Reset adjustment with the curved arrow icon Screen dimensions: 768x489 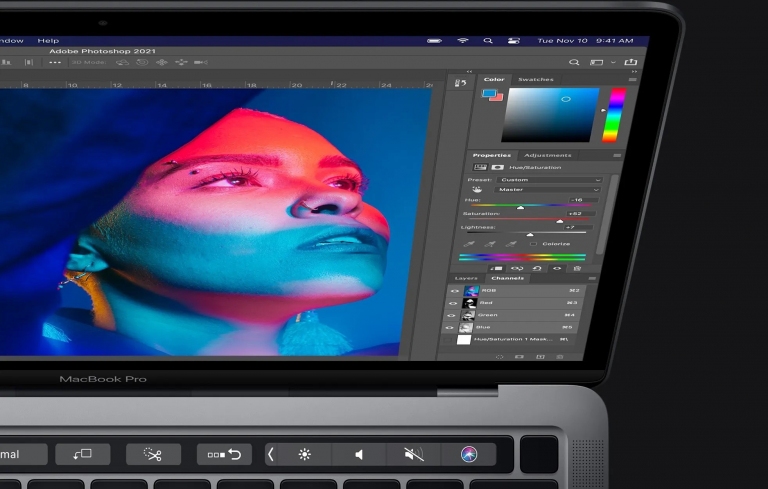click(x=537, y=269)
